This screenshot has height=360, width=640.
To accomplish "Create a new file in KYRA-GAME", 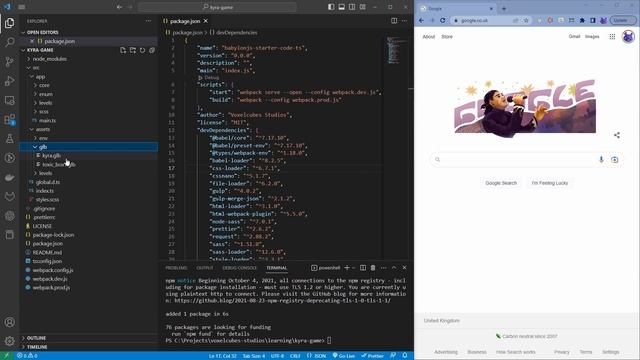I will point(123,50).
